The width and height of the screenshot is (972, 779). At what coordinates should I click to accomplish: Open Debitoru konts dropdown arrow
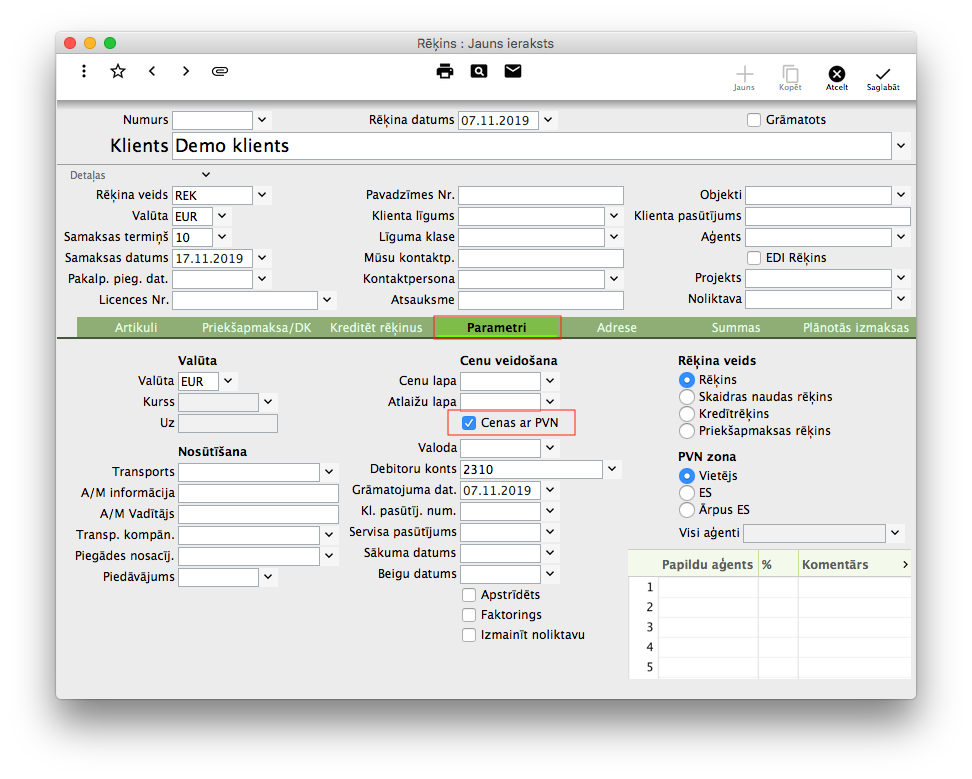612,469
